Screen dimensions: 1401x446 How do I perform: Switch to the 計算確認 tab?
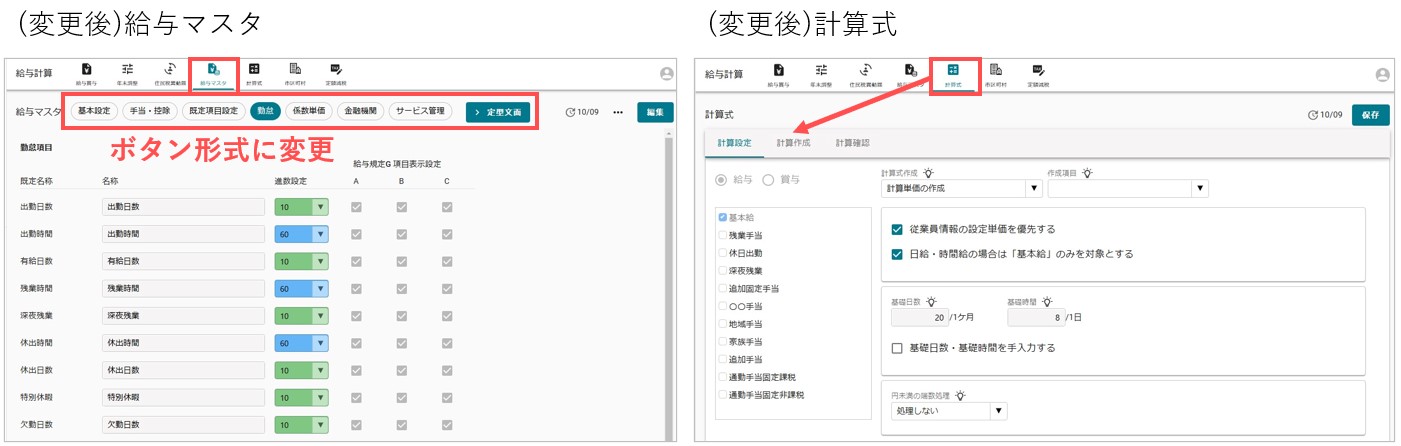pos(853,143)
